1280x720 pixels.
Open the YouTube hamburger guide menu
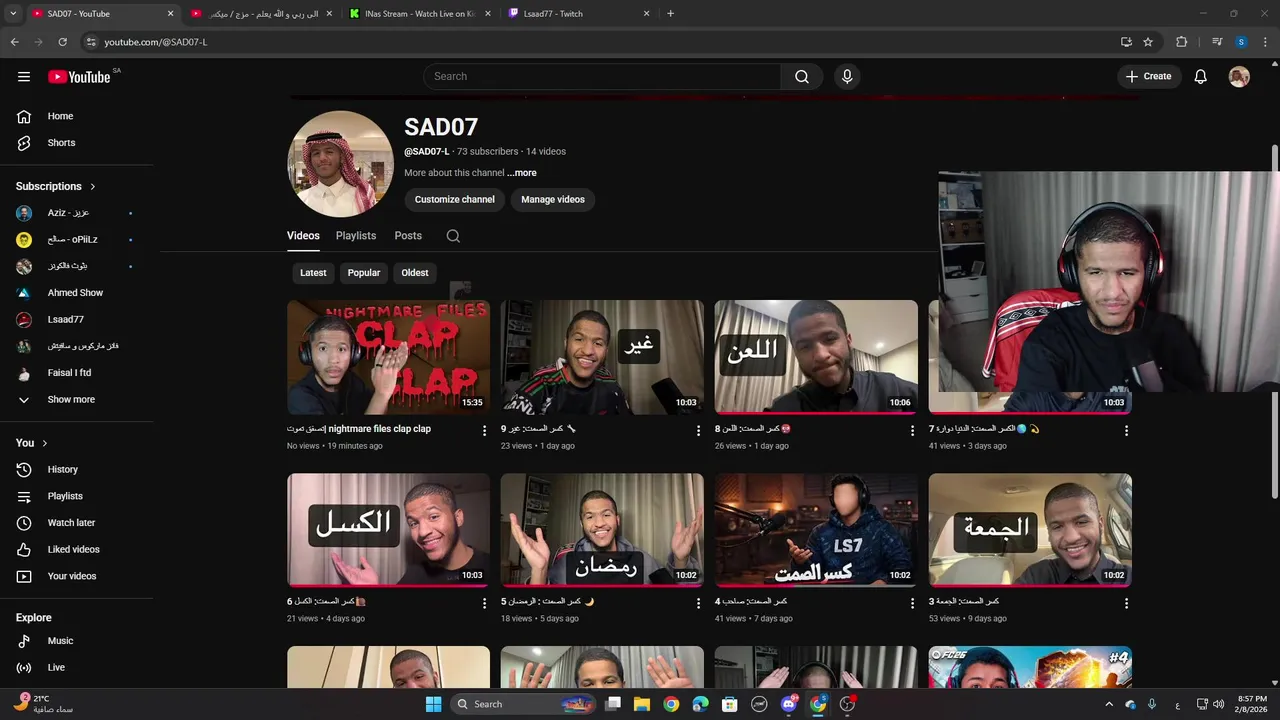point(24,76)
